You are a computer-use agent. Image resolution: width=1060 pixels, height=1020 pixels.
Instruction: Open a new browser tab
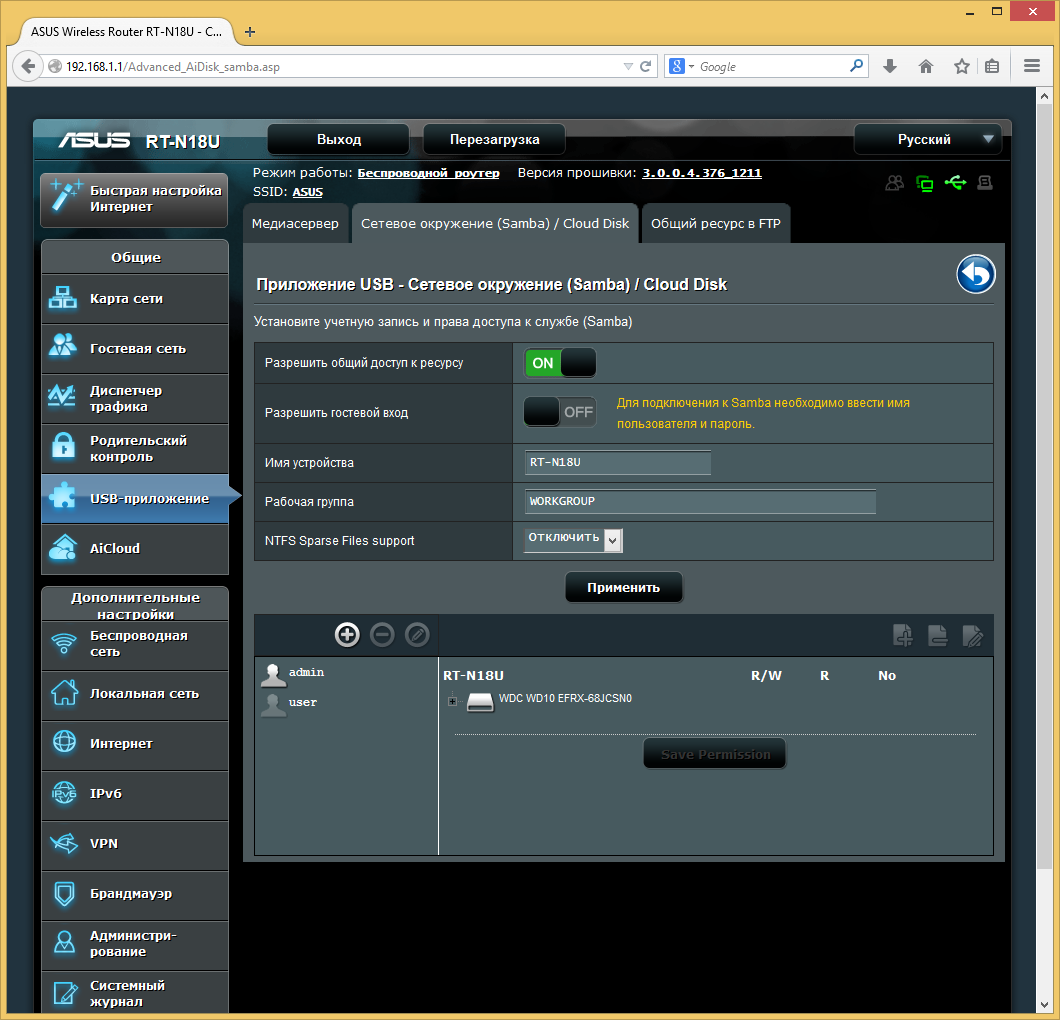pos(250,32)
